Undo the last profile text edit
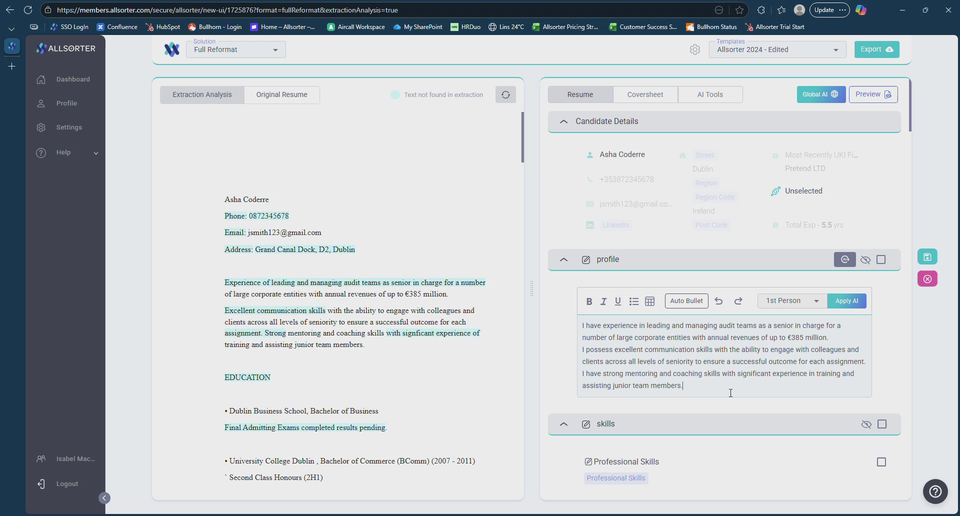The height and width of the screenshot is (516, 960). pos(718,301)
